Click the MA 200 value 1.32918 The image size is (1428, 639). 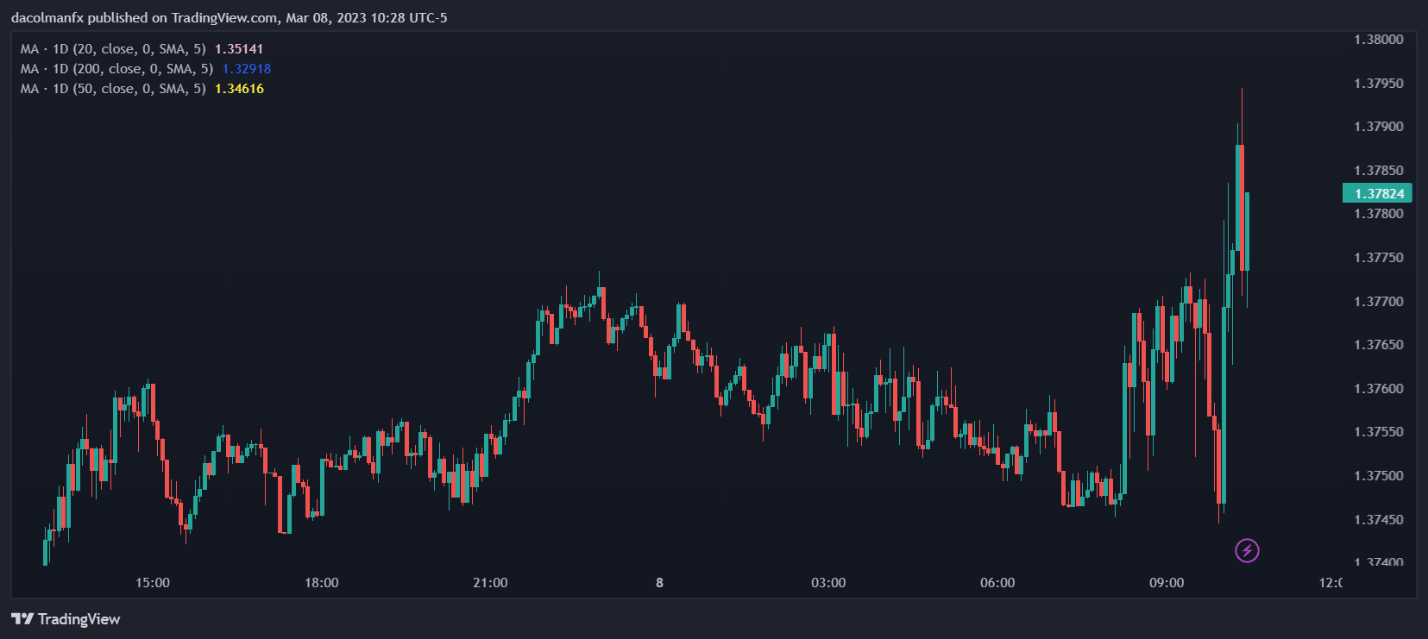tap(246, 68)
